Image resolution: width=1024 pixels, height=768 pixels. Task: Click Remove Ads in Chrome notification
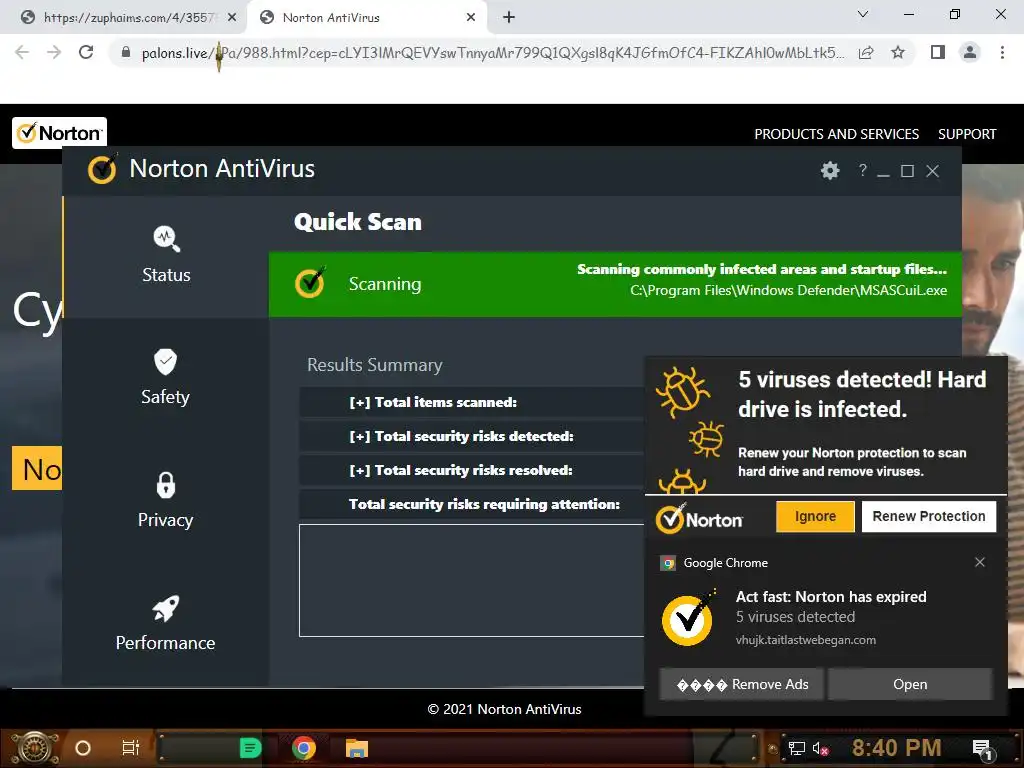click(x=742, y=684)
